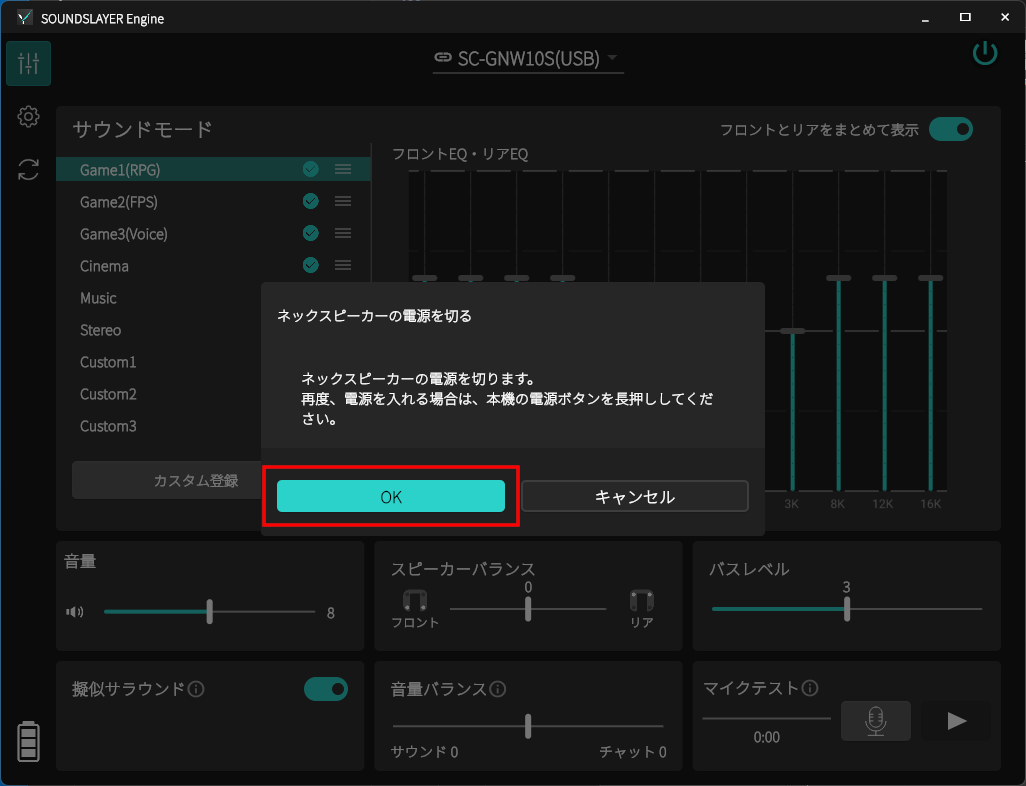
Task: Open the SC-GNW10S(USB) device dropdown
Action: pyautogui.click(x=527, y=58)
